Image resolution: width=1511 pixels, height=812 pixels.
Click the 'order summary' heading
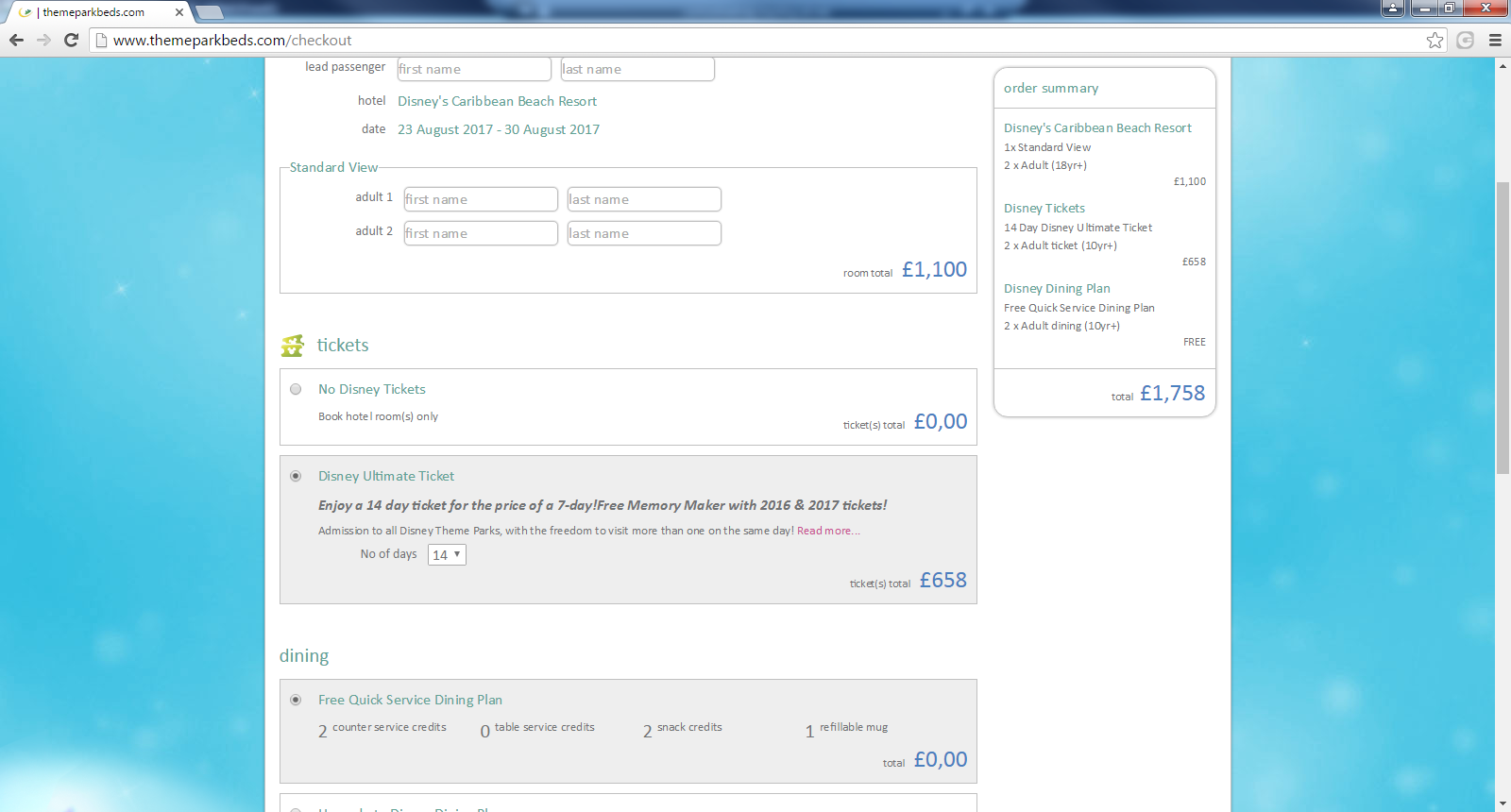1051,88
